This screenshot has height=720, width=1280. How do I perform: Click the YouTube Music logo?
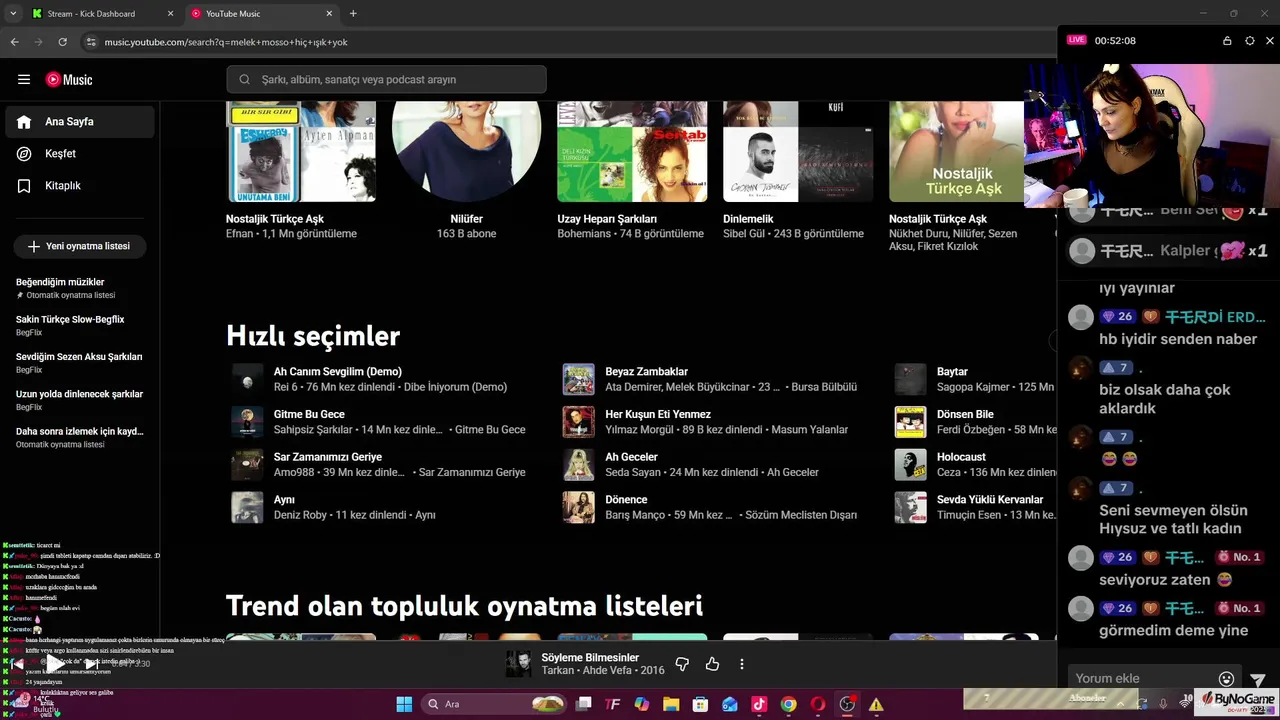69,80
